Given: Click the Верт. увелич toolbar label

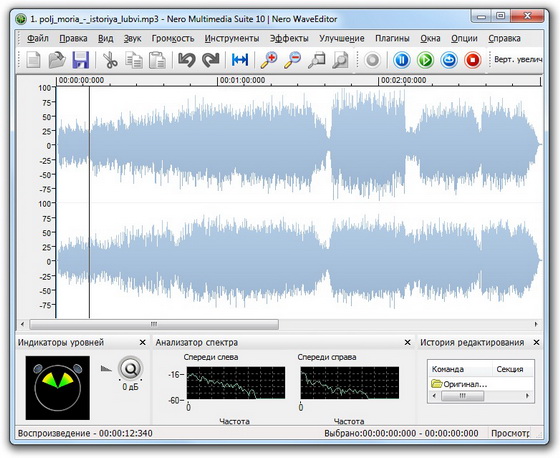Looking at the screenshot, I should 518,59.
